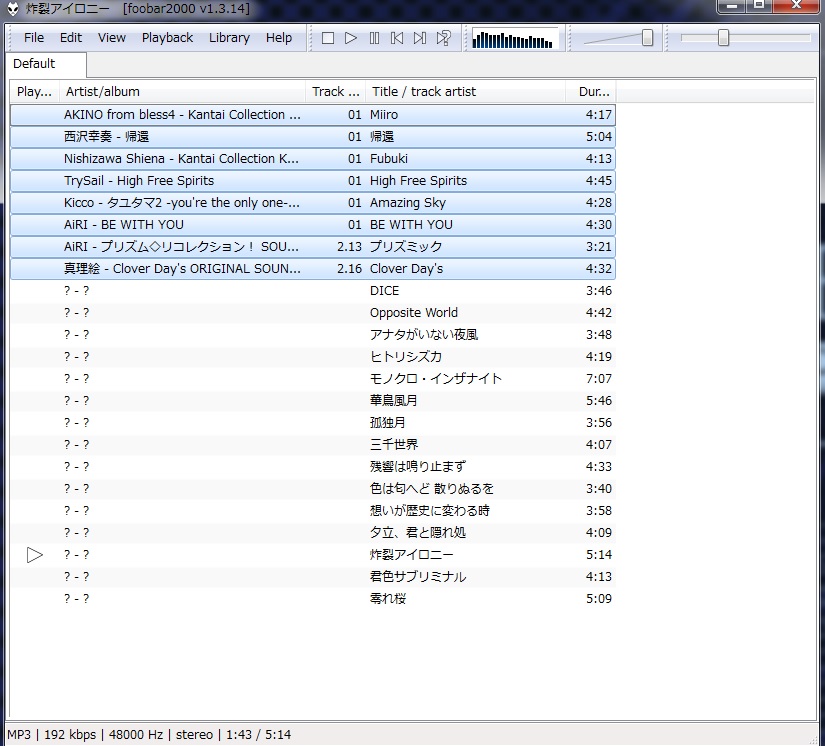Sort by Duration column header
825x746 pixels.
click(x=590, y=92)
